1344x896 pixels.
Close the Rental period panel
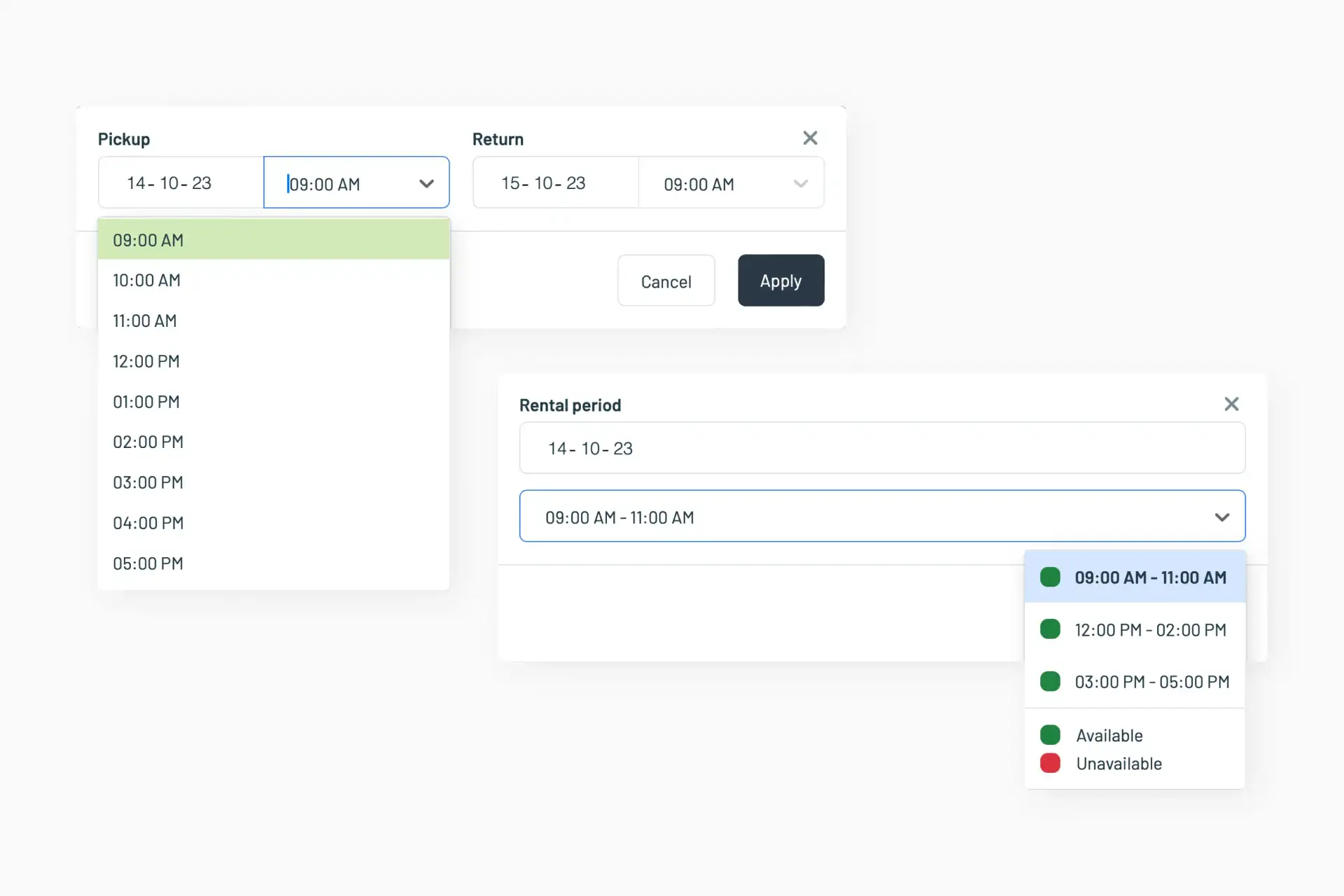1231,404
